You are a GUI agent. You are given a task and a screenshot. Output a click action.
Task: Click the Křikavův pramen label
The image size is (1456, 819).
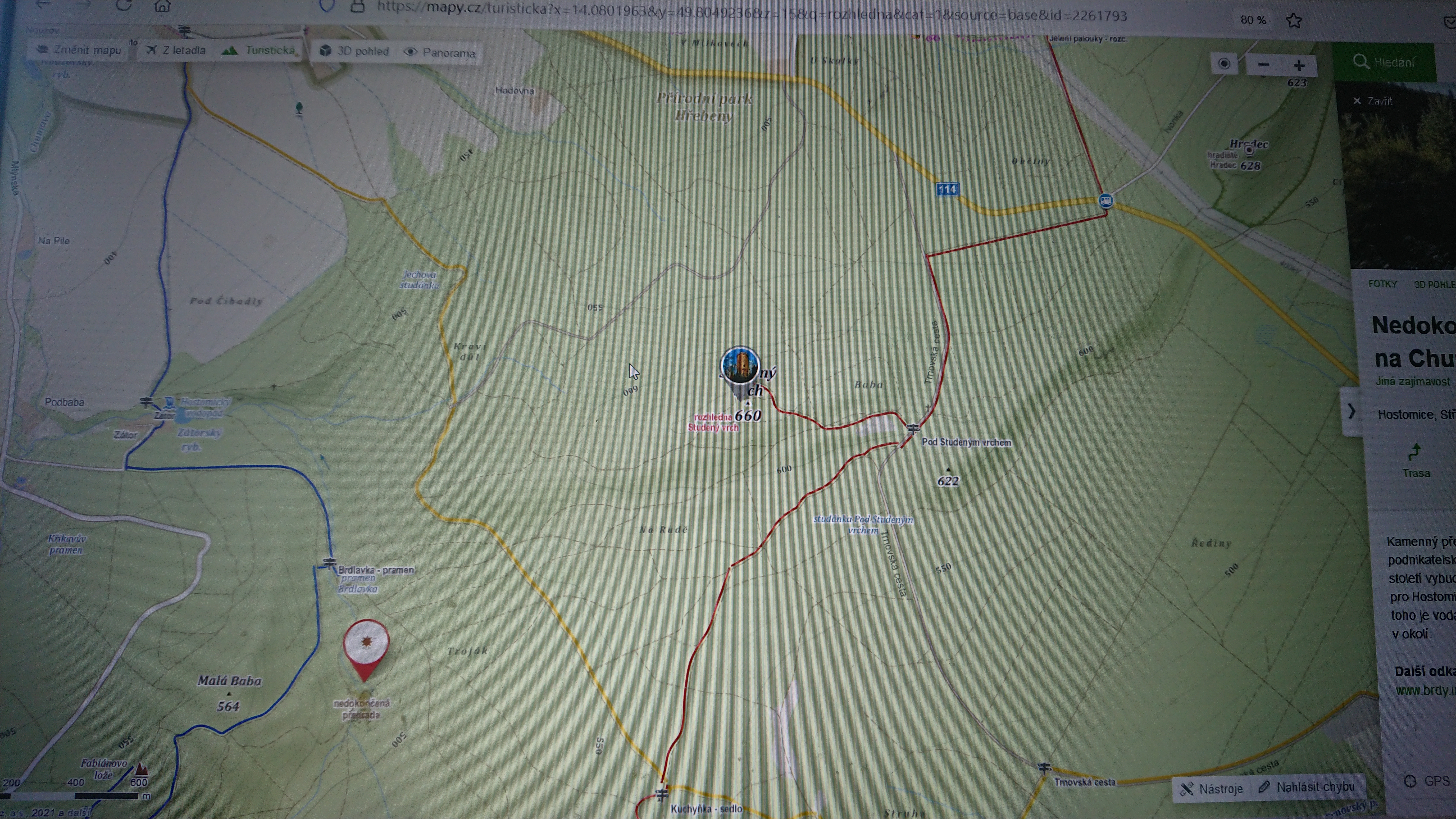click(x=67, y=544)
